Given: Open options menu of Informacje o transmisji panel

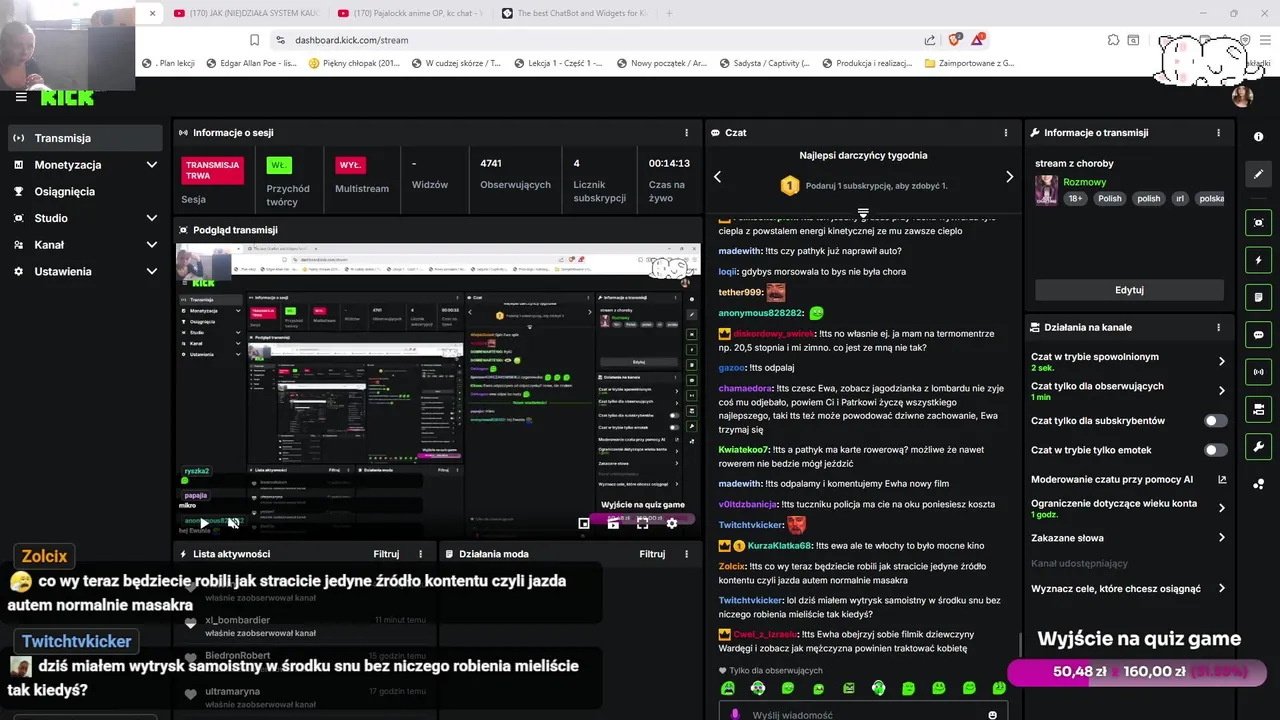Looking at the screenshot, I should click(1218, 132).
